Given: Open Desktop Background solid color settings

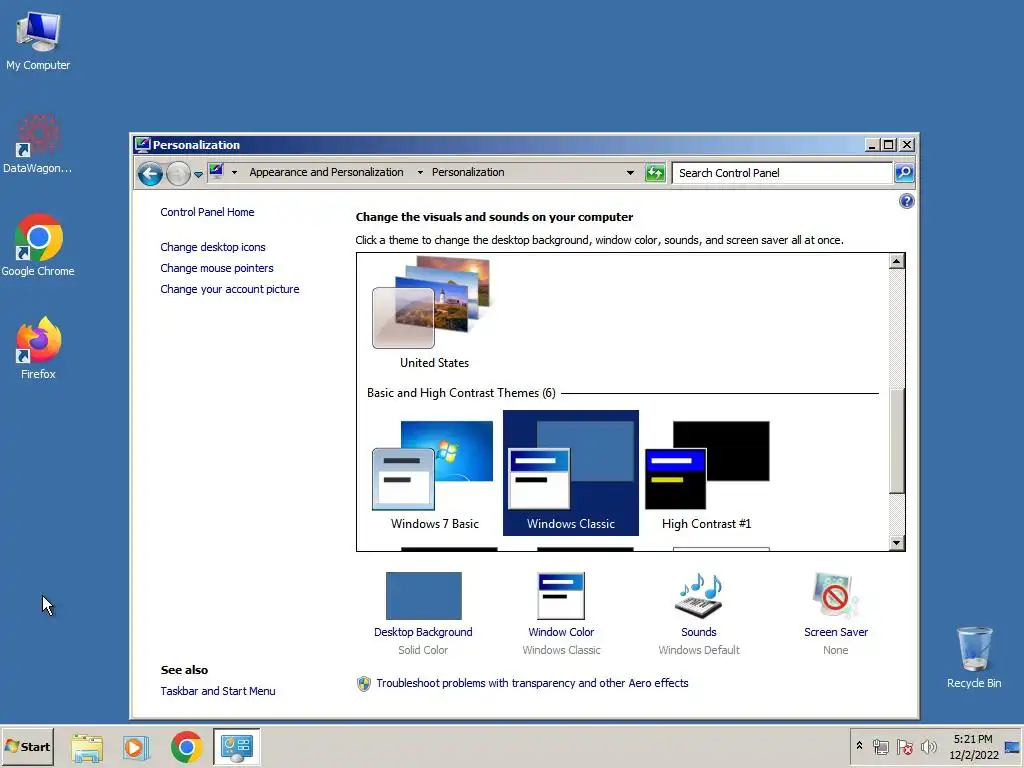Looking at the screenshot, I should (x=423, y=614).
